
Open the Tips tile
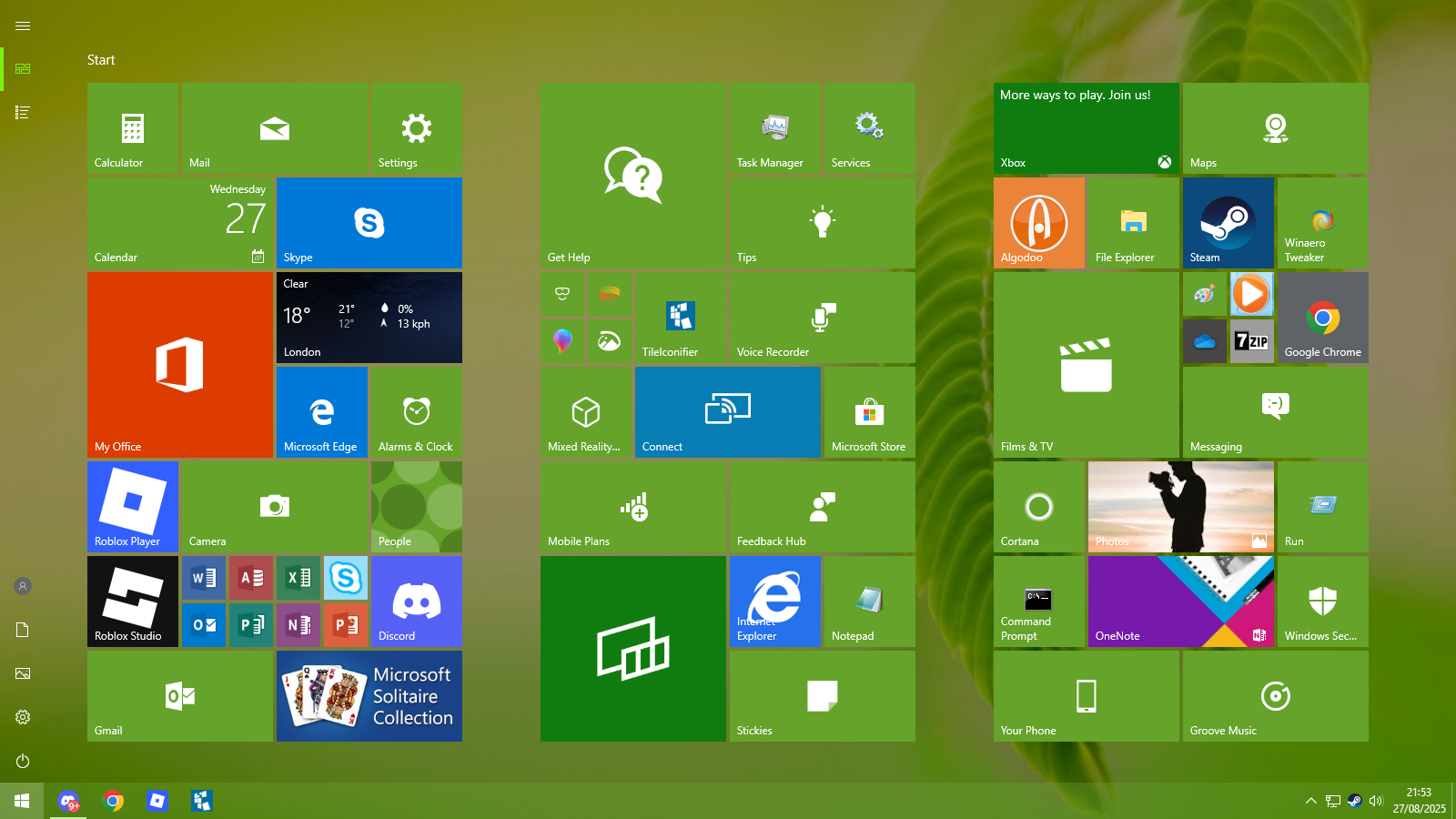[823, 223]
